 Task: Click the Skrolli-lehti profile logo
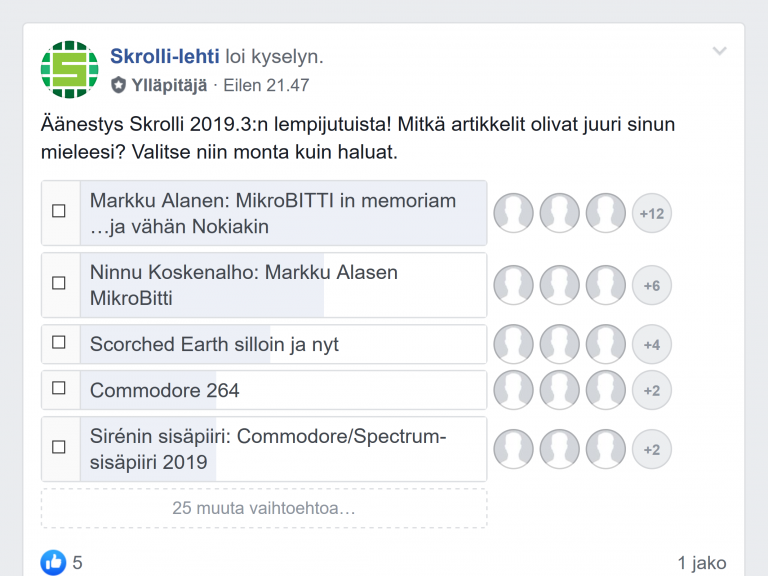point(70,70)
